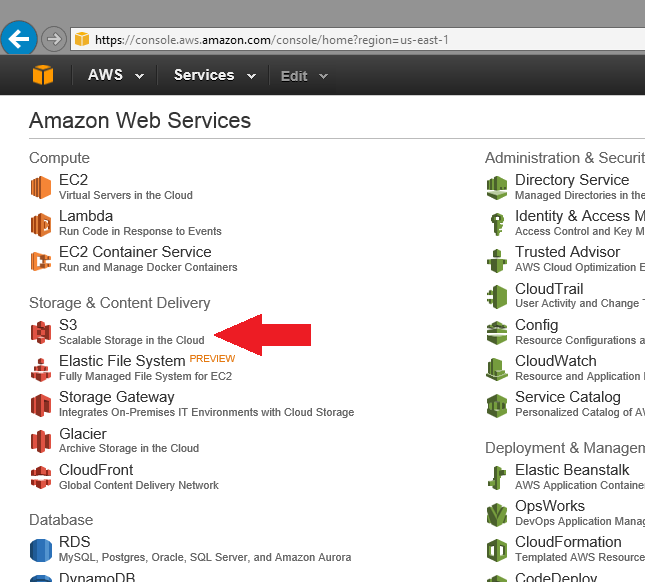Open the RDS link

point(74,542)
